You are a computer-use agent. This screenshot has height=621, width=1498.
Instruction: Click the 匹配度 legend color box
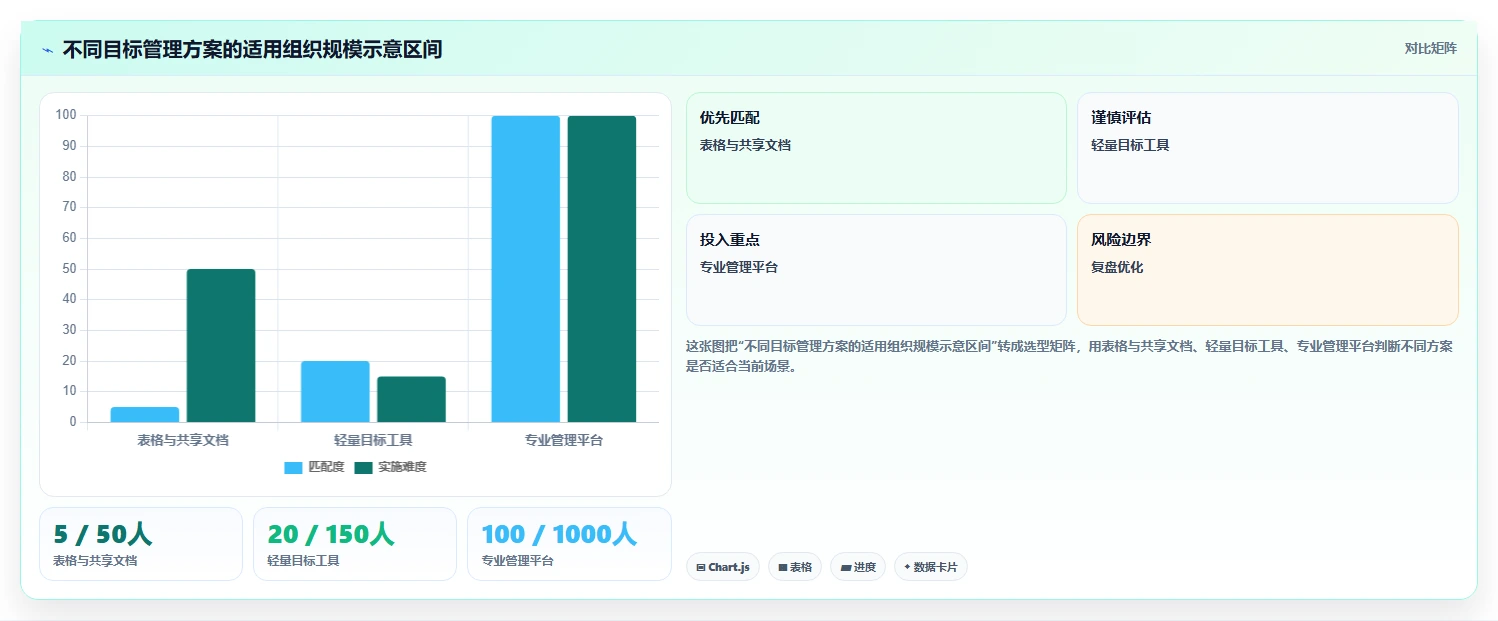click(293, 467)
